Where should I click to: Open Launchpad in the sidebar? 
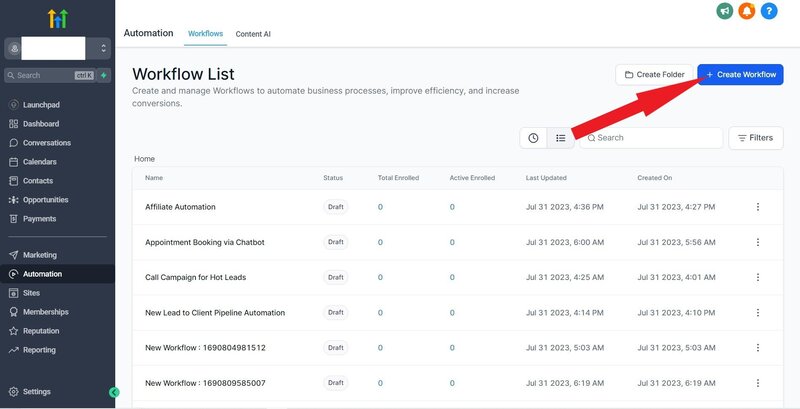(x=41, y=105)
